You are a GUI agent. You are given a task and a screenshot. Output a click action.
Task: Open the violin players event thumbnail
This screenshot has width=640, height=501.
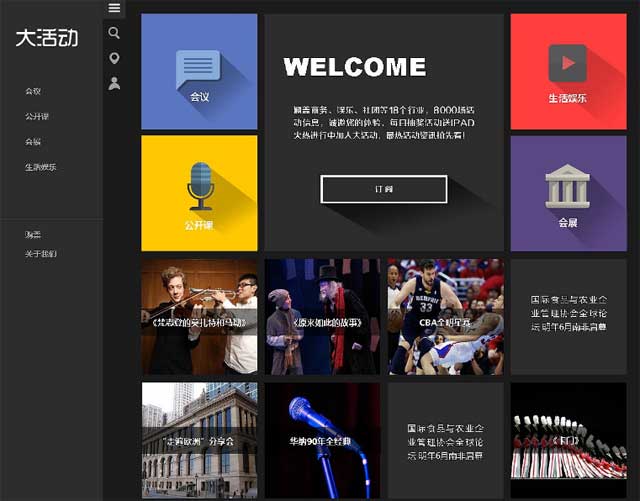pos(199,317)
